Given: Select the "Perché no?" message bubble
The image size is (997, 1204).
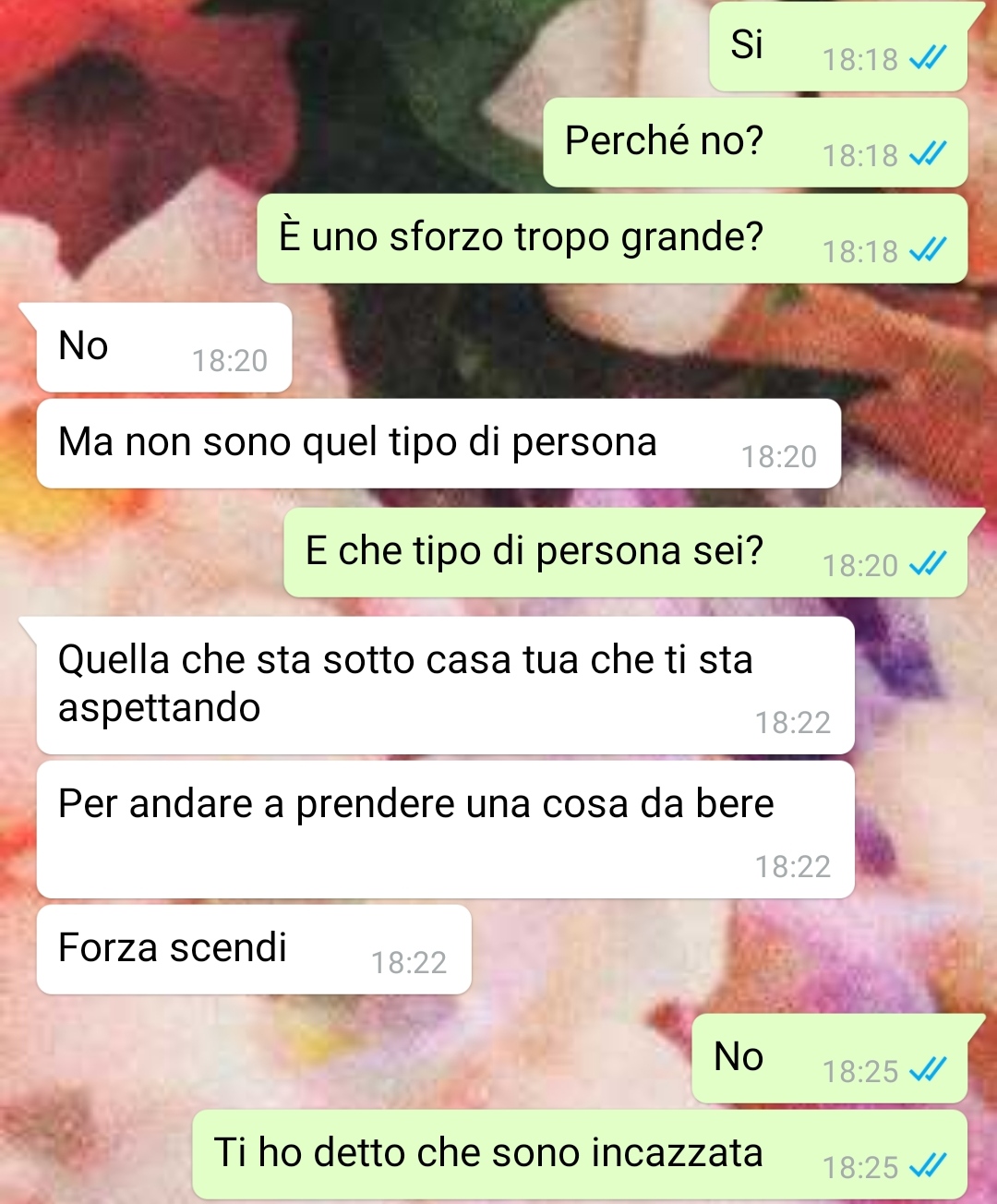Looking at the screenshot, I should pos(755,143).
